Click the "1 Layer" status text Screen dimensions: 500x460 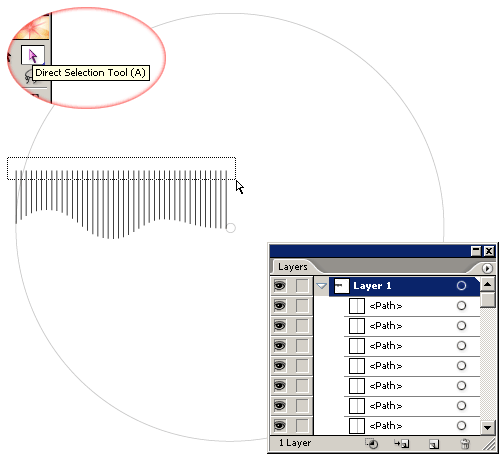pos(295,443)
